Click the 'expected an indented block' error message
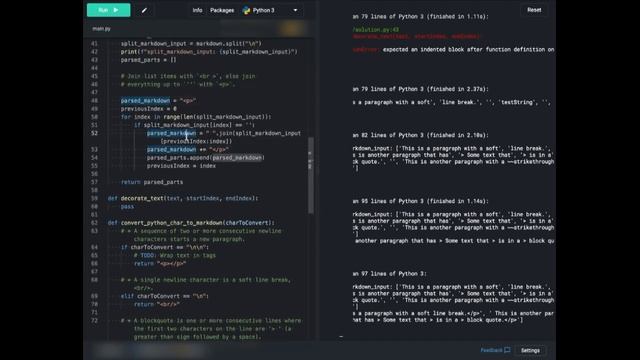This screenshot has height=360, width=640. coord(469,49)
